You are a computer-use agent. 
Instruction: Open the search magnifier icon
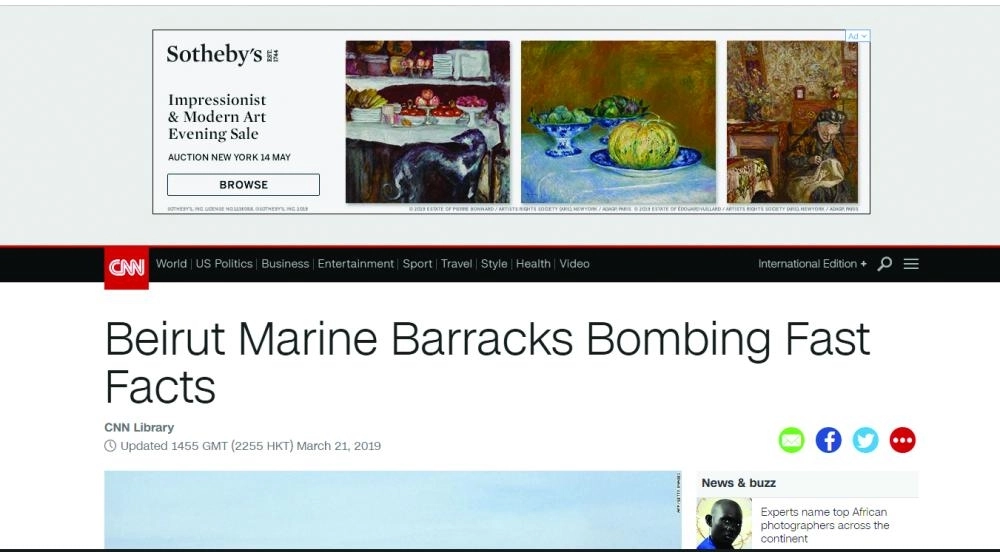point(885,264)
